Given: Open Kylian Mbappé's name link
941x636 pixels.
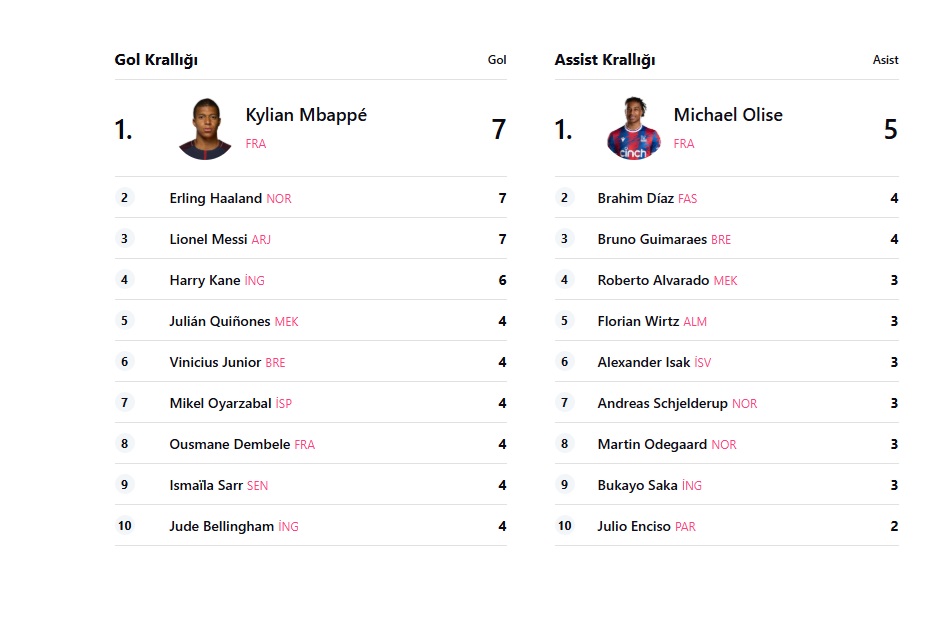Looking at the screenshot, I should [306, 115].
